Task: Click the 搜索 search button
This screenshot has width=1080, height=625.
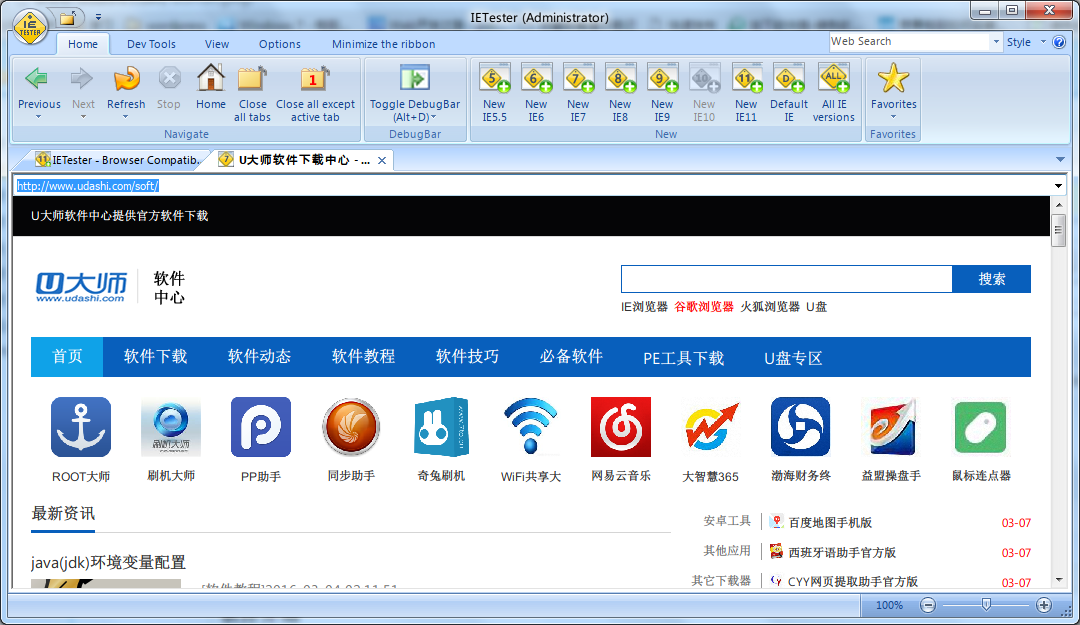Action: 990,279
